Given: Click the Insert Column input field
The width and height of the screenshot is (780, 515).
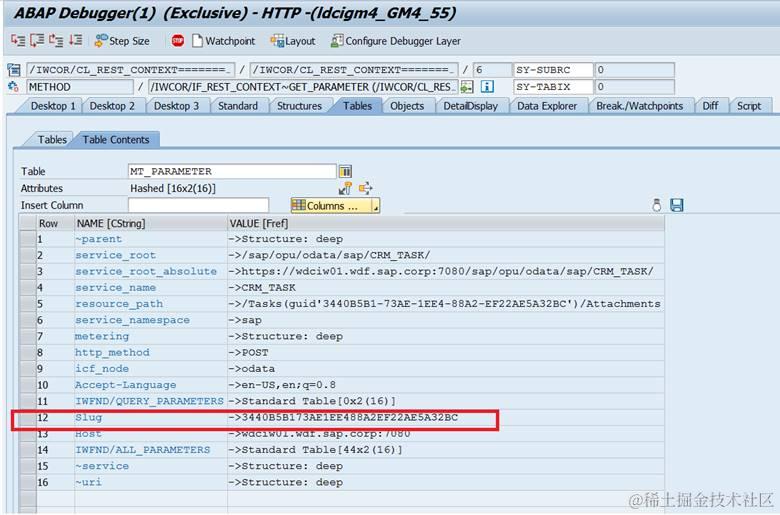Looking at the screenshot, I should click(x=198, y=205).
